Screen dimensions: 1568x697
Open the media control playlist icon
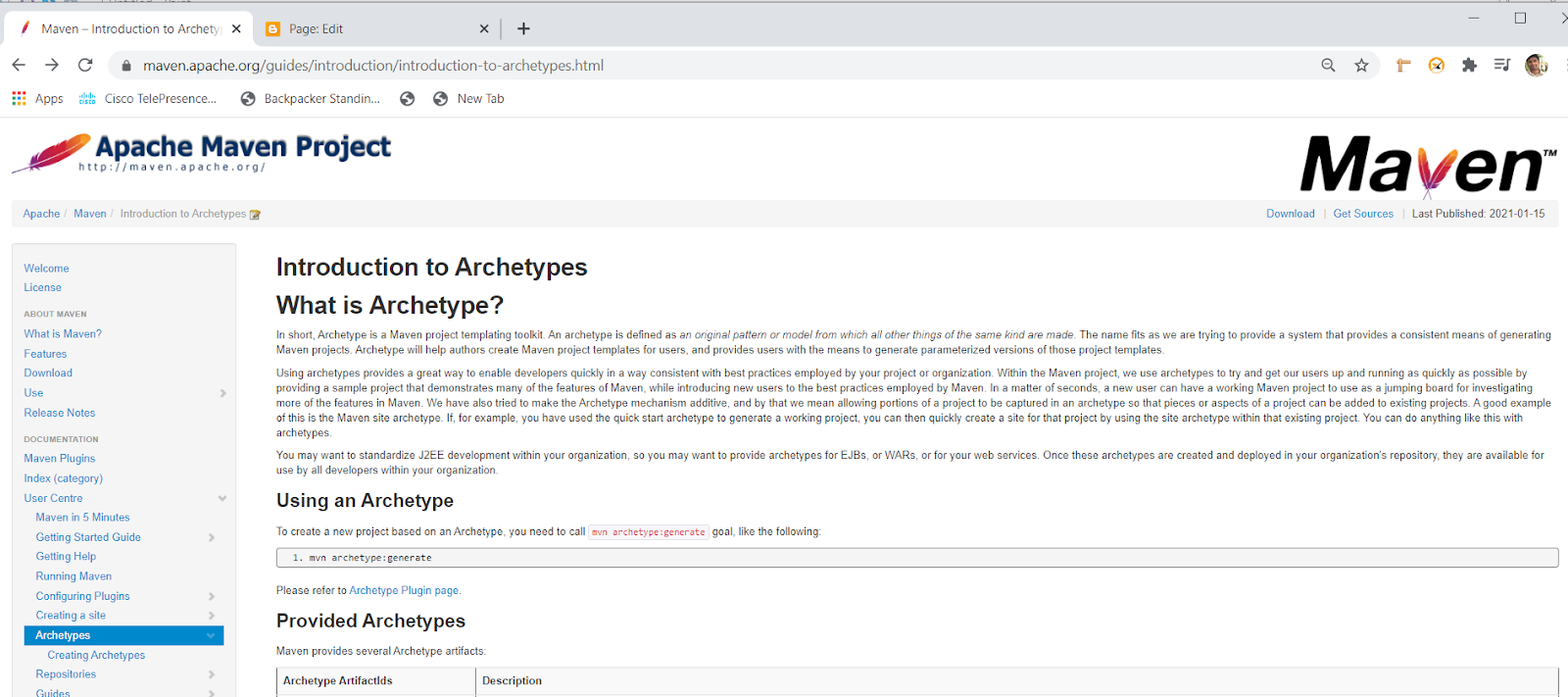pyautogui.click(x=1502, y=65)
